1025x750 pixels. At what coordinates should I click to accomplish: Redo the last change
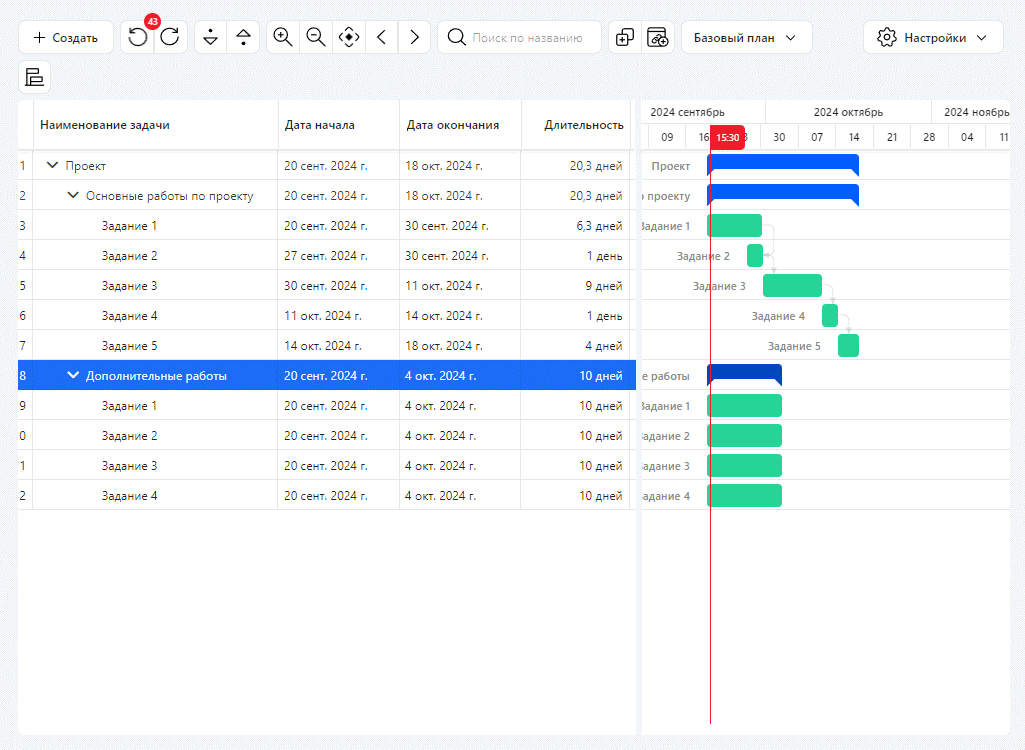[x=171, y=37]
